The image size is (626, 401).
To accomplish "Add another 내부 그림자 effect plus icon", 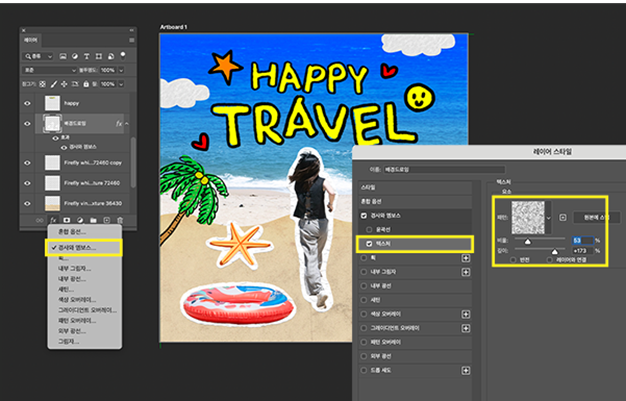I will 466,272.
